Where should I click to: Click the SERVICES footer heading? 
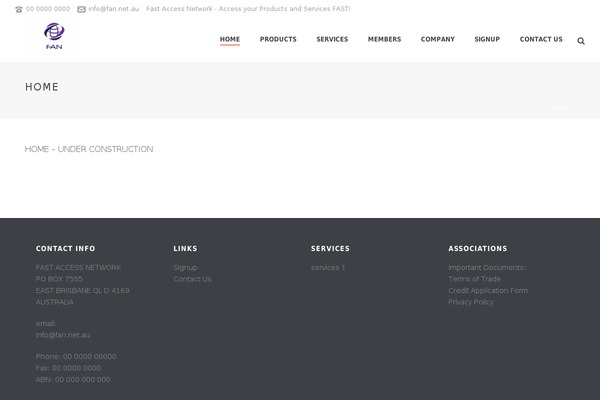point(330,248)
